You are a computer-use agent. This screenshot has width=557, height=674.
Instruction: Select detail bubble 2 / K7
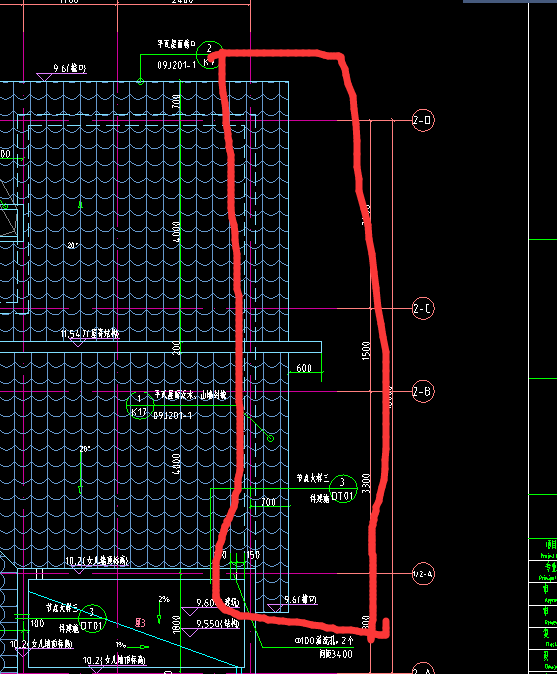(209, 55)
